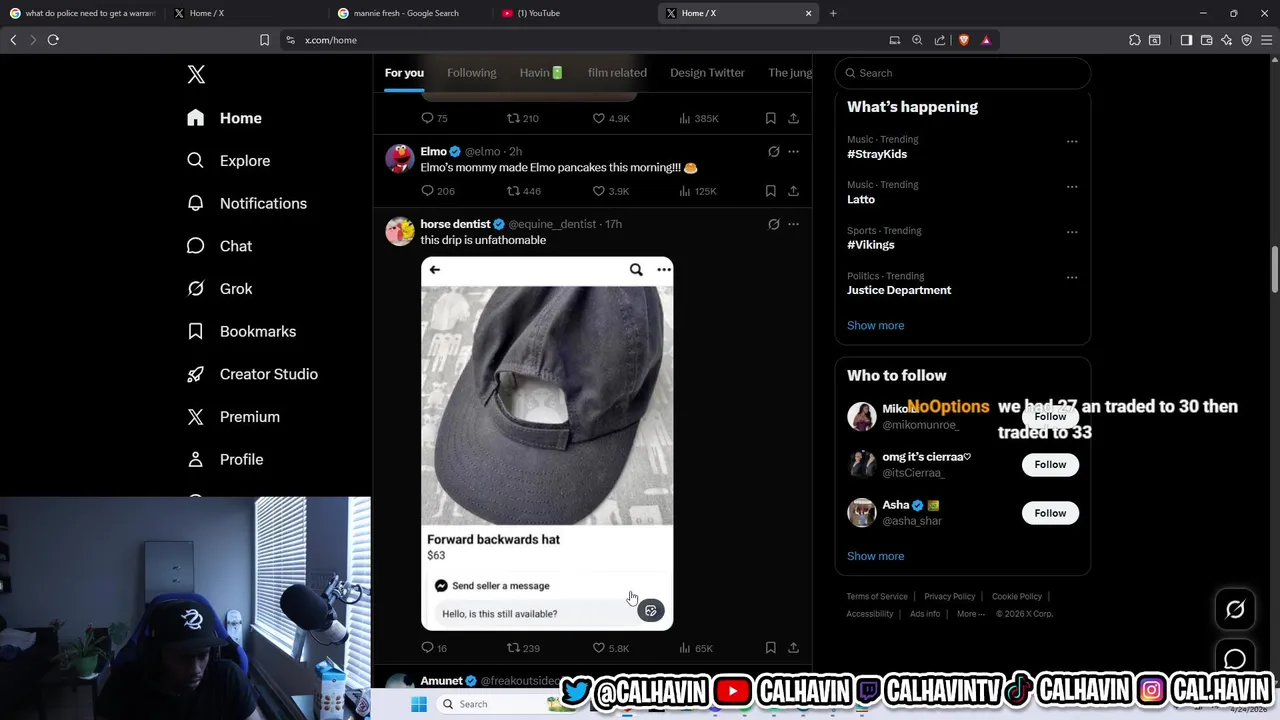The height and width of the screenshot is (720, 1280).
Task: Open options for Latto trend
Action: coord(1072,186)
